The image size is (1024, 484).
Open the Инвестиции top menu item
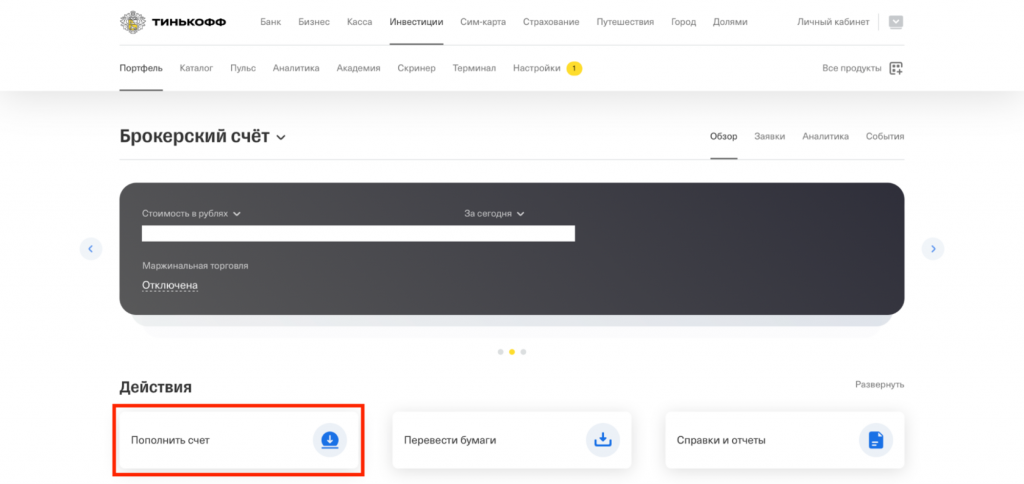(x=416, y=22)
